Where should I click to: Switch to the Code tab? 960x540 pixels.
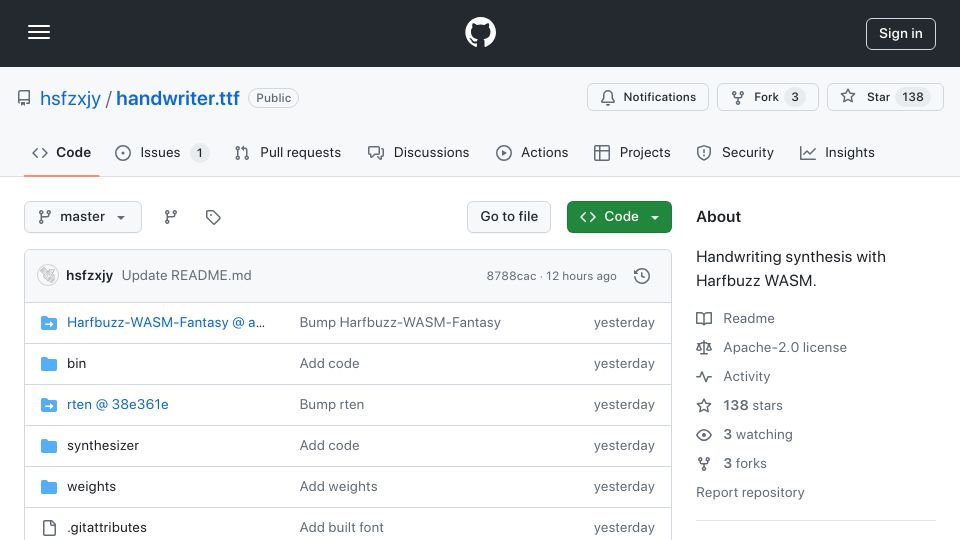62,152
